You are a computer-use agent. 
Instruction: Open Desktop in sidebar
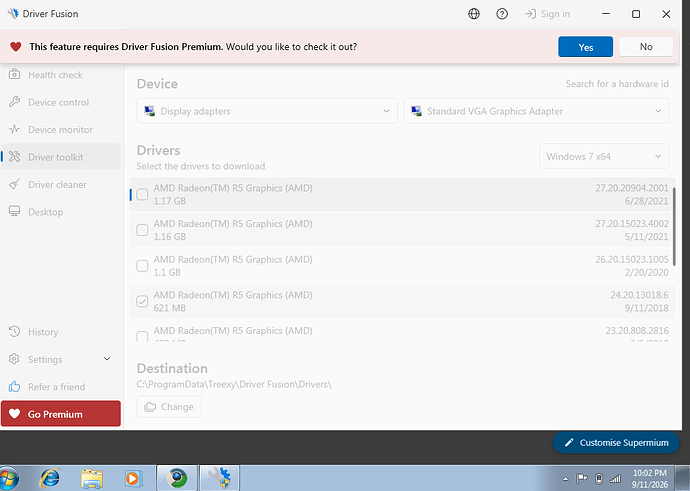click(x=61, y=212)
